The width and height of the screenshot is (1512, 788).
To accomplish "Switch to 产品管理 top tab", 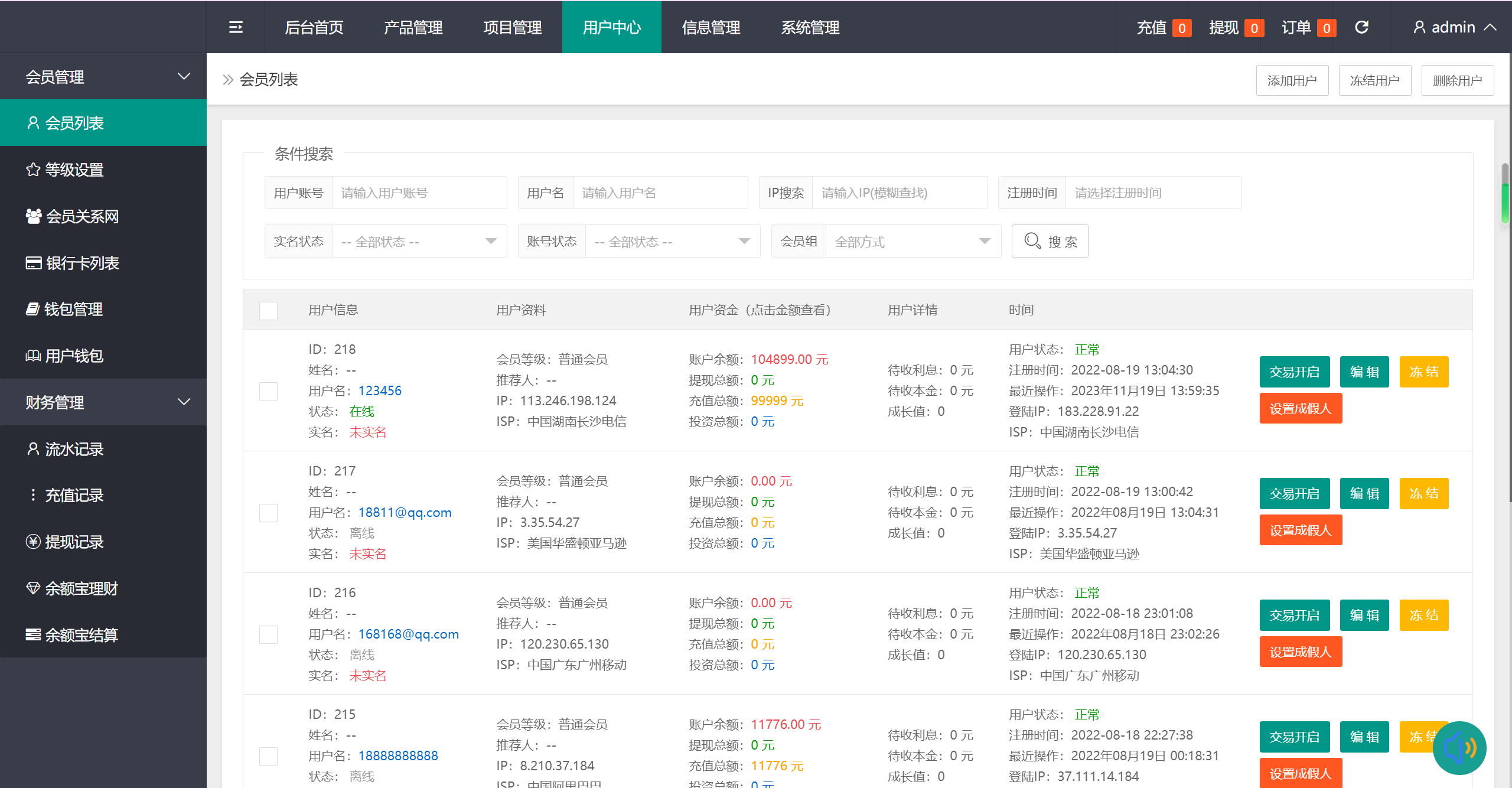I will pos(413,27).
